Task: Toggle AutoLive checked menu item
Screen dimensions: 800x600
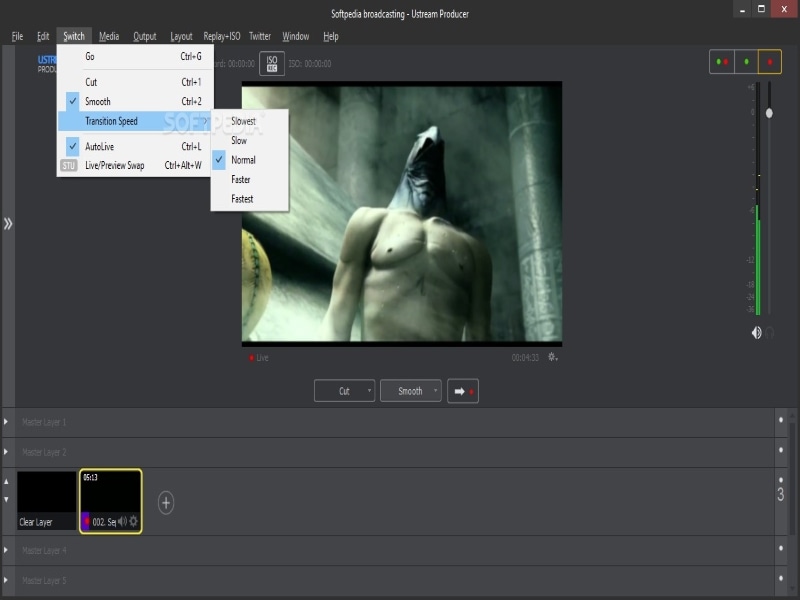Action: [134, 146]
